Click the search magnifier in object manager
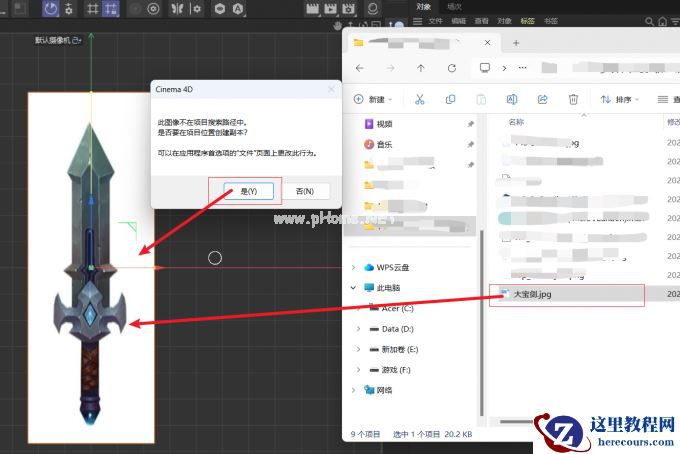Viewport: 680px width, 454px height. pyautogui.click(x=649, y=21)
